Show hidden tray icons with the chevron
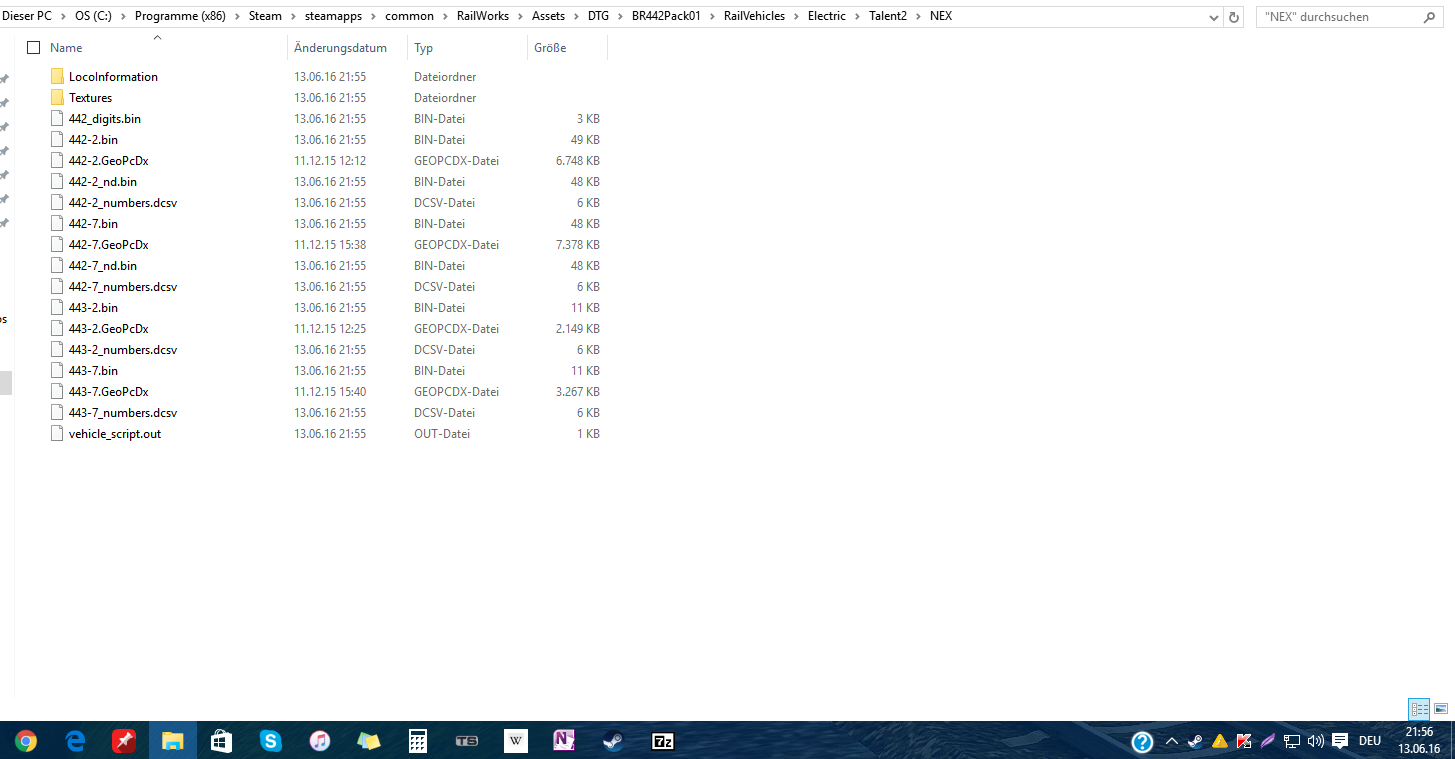Image resolution: width=1455 pixels, height=759 pixels. click(x=1172, y=742)
